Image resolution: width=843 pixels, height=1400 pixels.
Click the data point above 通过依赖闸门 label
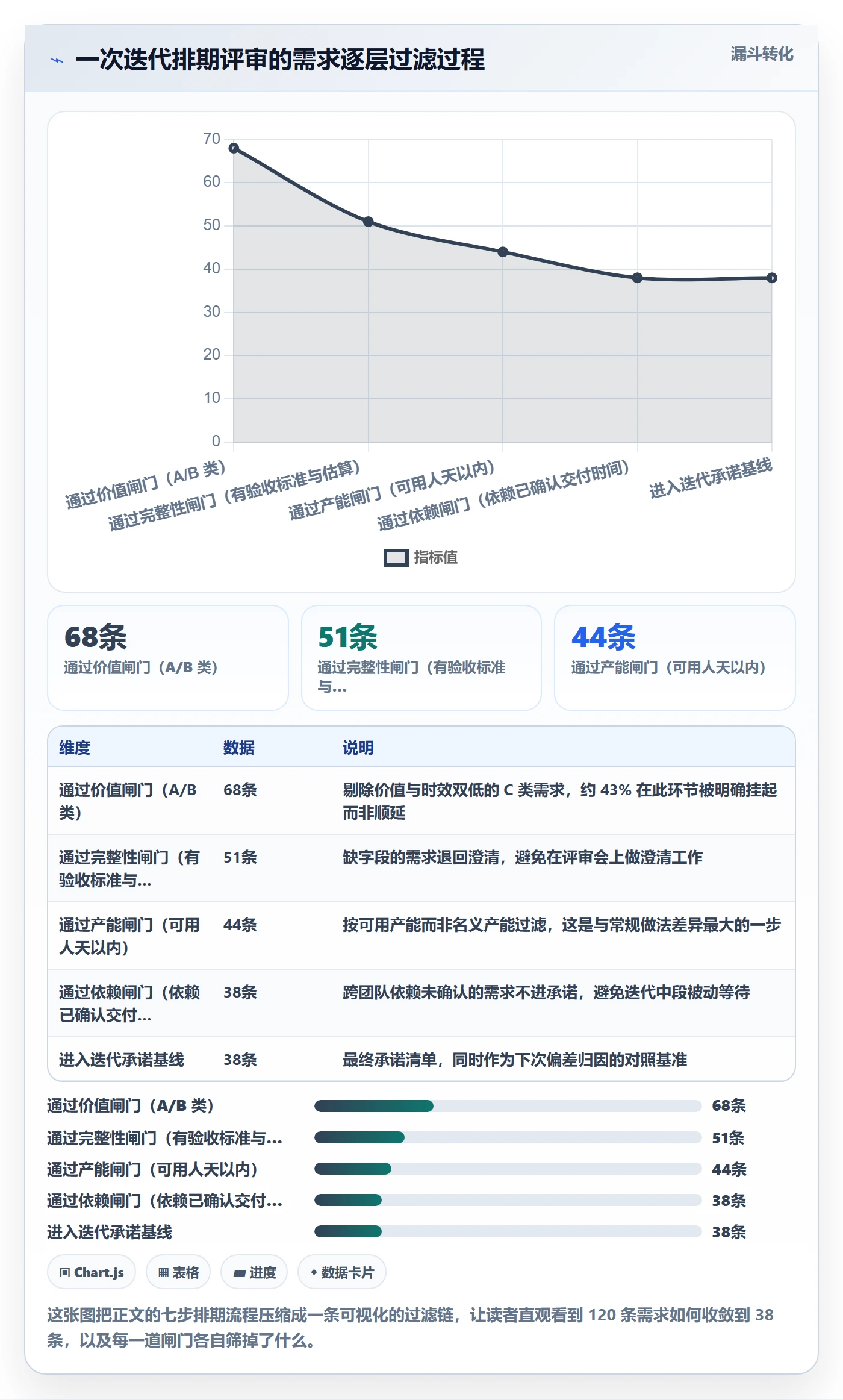coord(638,278)
